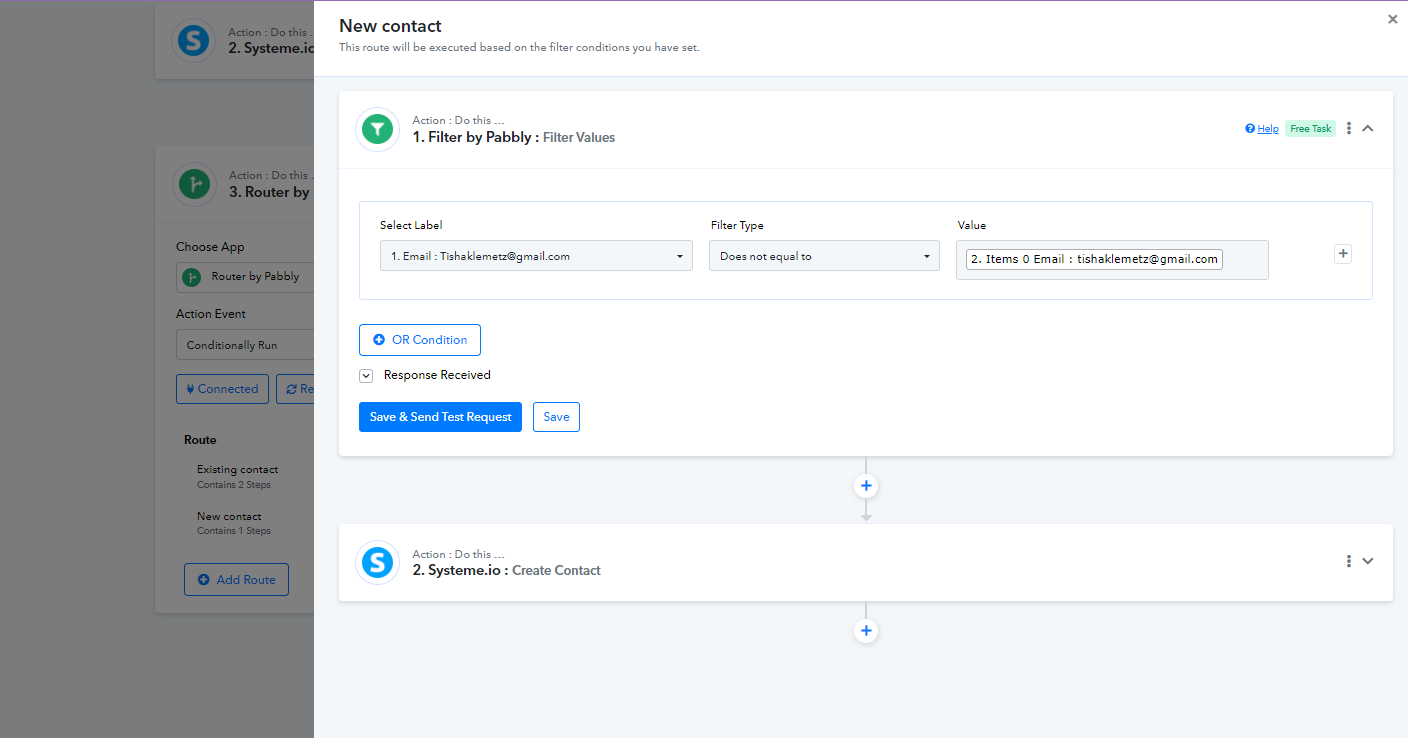1408x738 pixels.
Task: Add step between Filter and Systeme.io
Action: tap(866, 486)
